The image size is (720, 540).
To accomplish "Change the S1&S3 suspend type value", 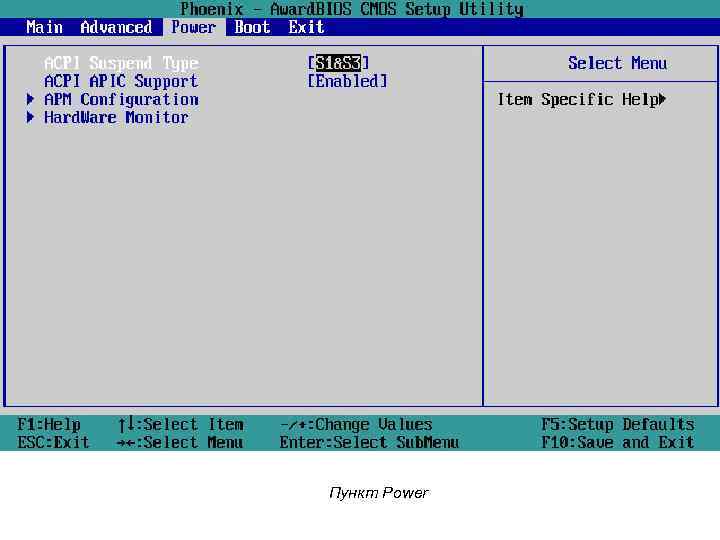I will (338, 63).
